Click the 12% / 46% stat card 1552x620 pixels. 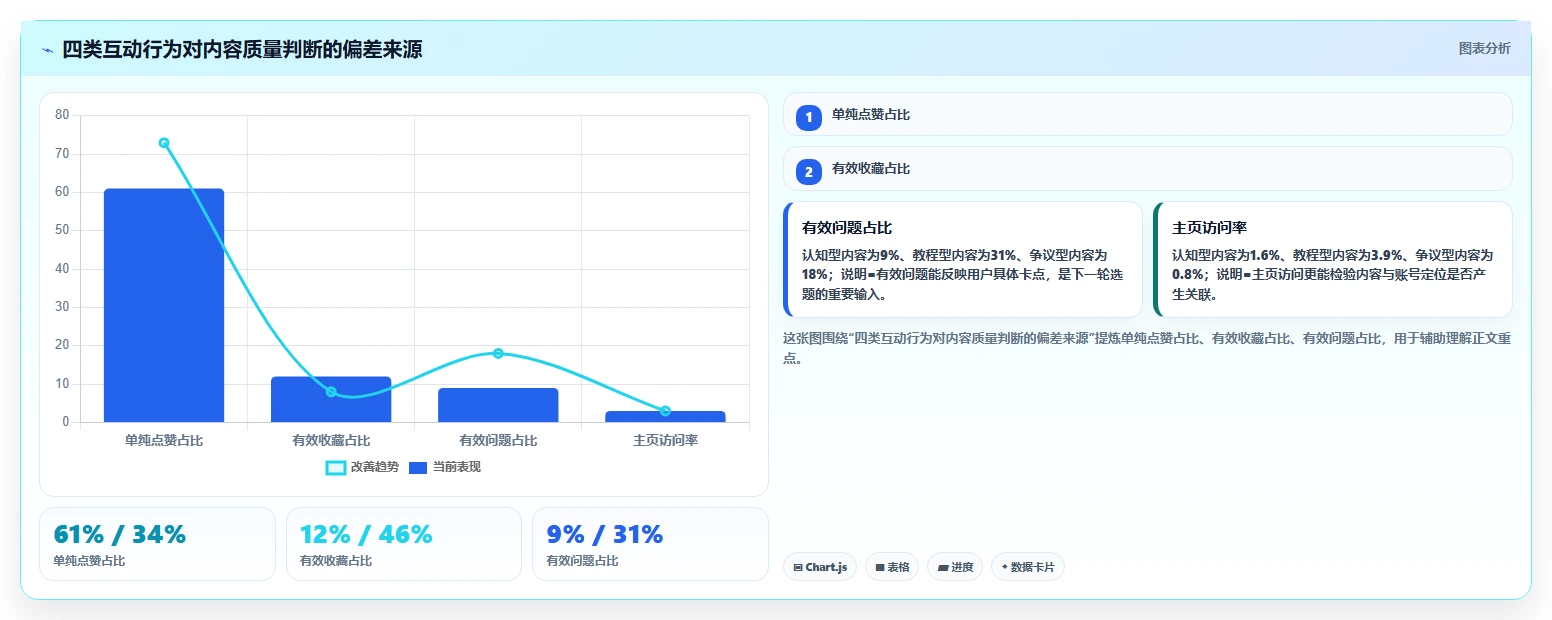click(x=404, y=544)
